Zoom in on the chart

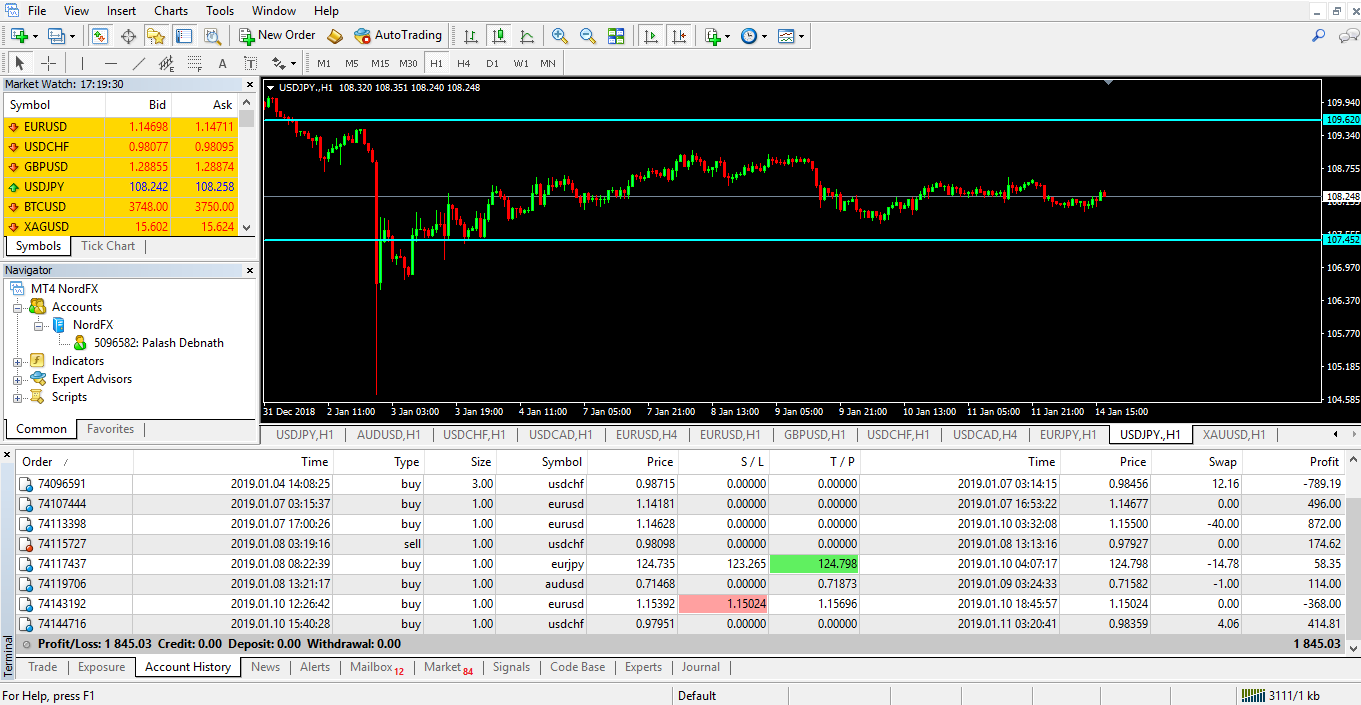coord(560,35)
